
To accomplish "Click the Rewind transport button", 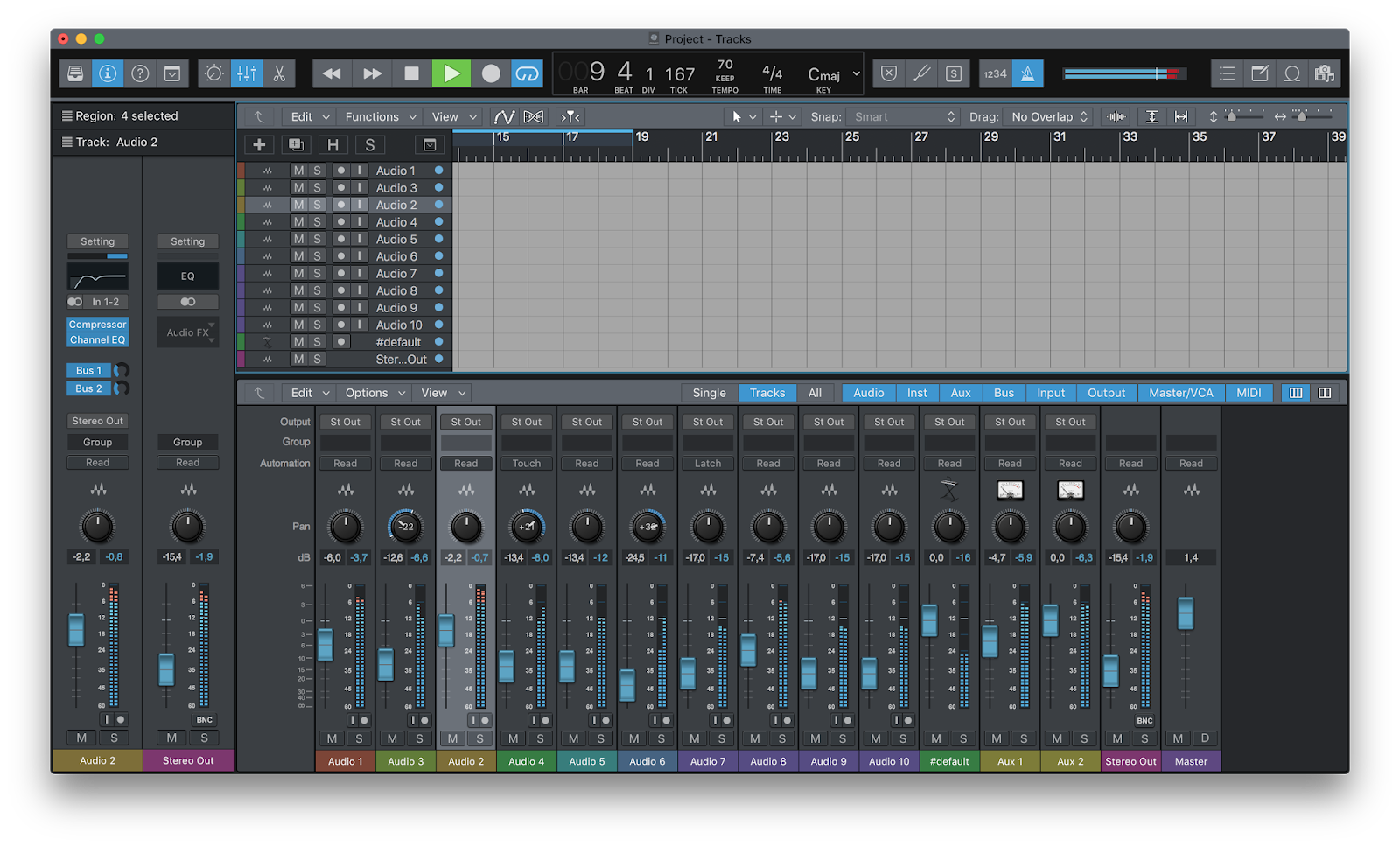I will tap(332, 73).
